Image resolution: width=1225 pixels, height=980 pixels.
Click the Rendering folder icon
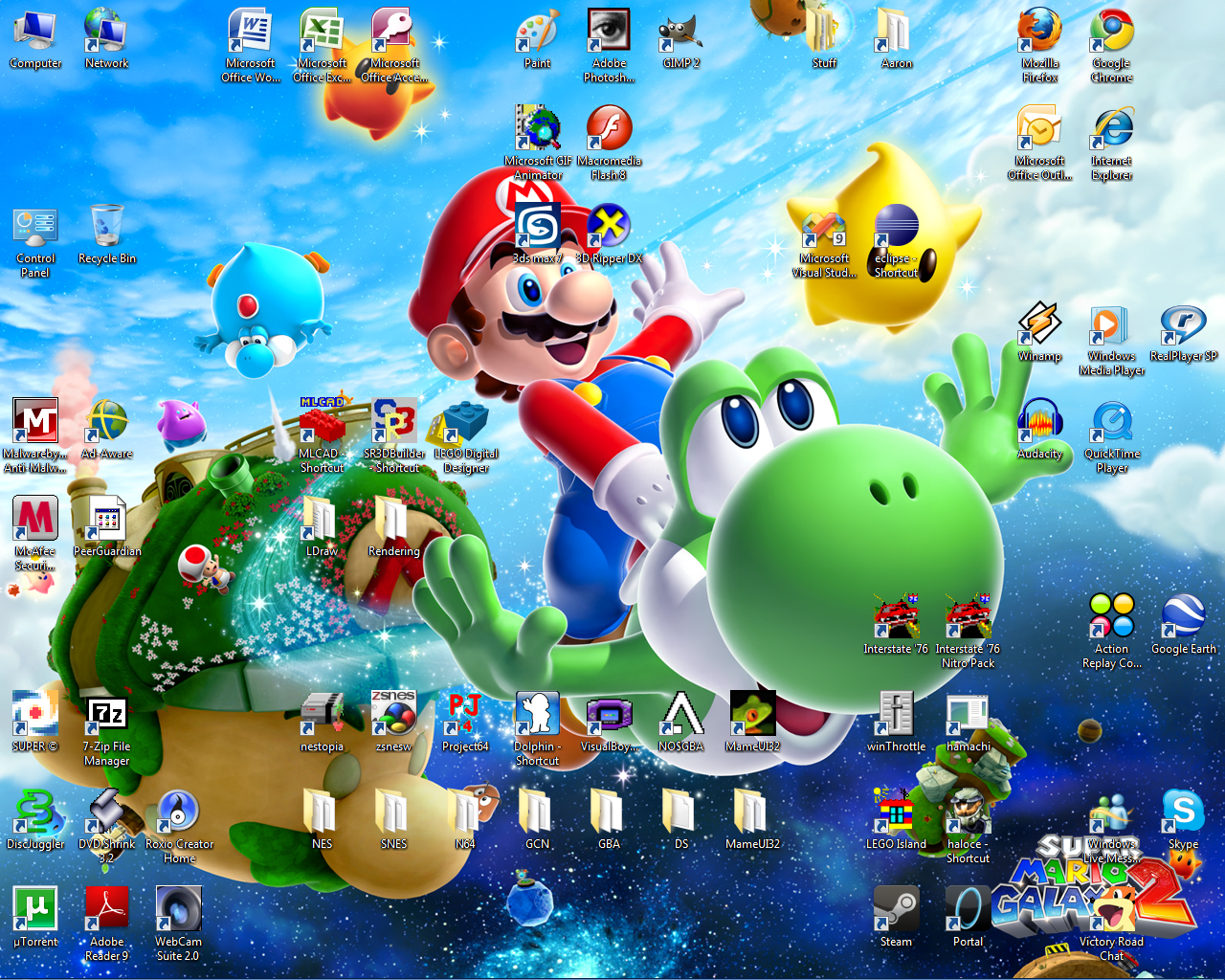coord(393,520)
